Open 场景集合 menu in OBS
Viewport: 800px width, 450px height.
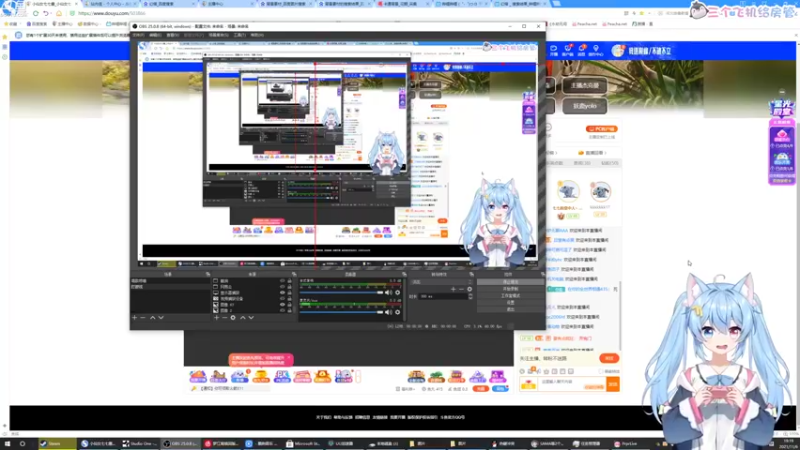click(x=218, y=35)
